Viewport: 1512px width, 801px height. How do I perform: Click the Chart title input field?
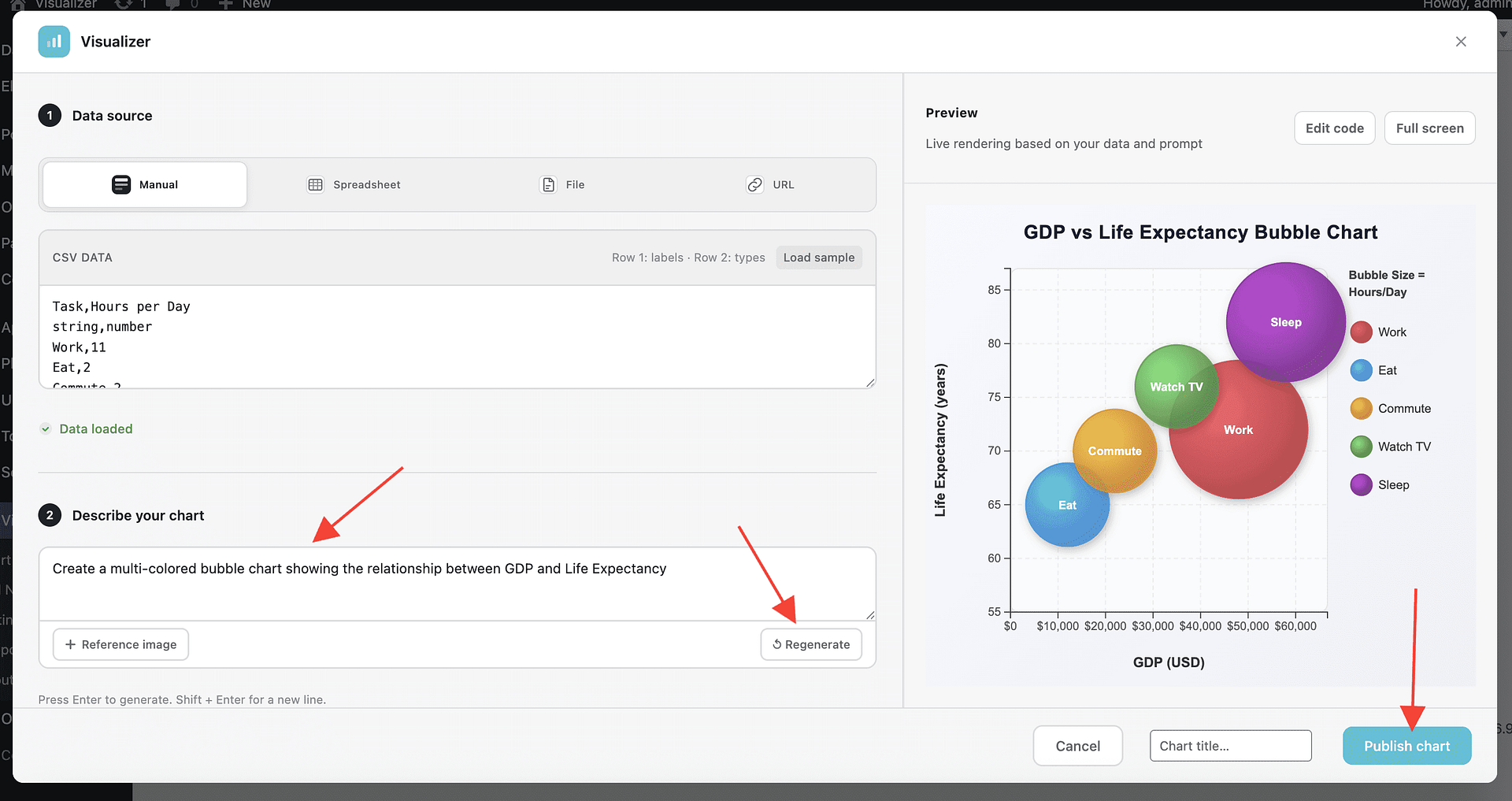tap(1230, 746)
